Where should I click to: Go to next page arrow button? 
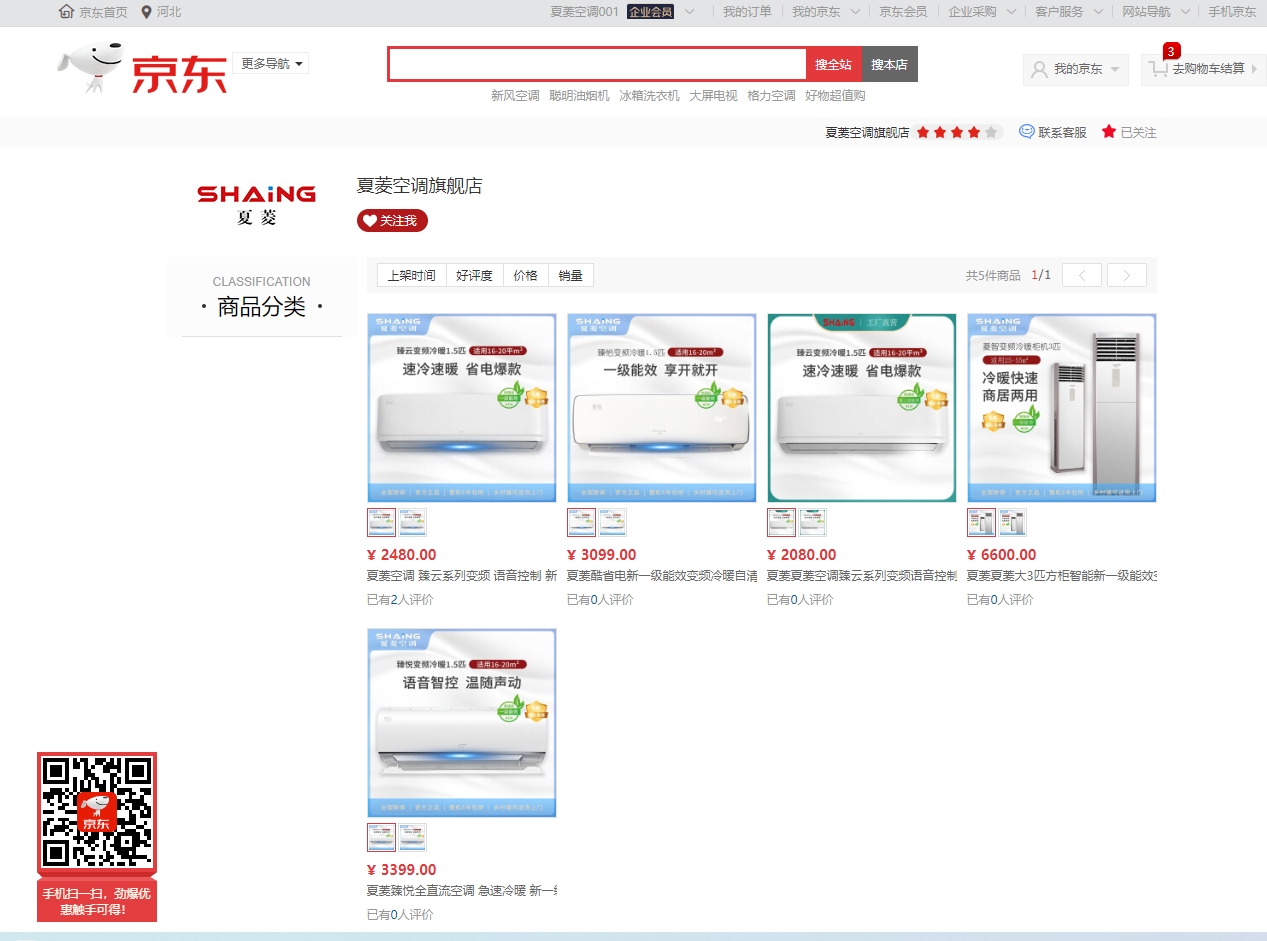pos(1127,275)
